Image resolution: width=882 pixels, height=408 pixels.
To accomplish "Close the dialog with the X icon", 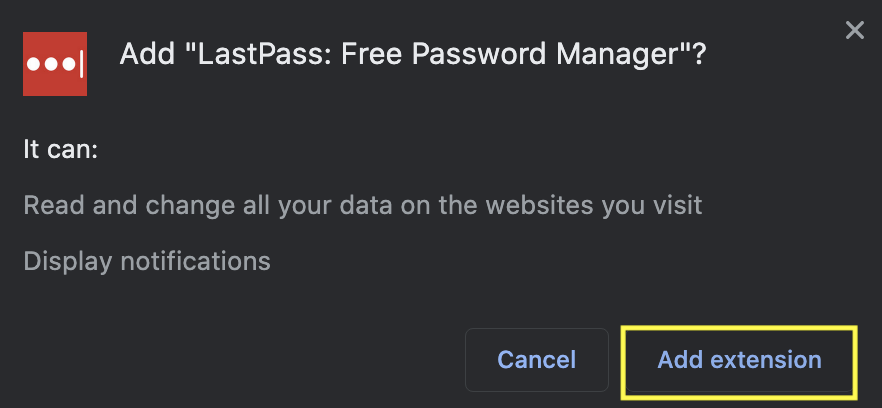I will (x=854, y=30).
